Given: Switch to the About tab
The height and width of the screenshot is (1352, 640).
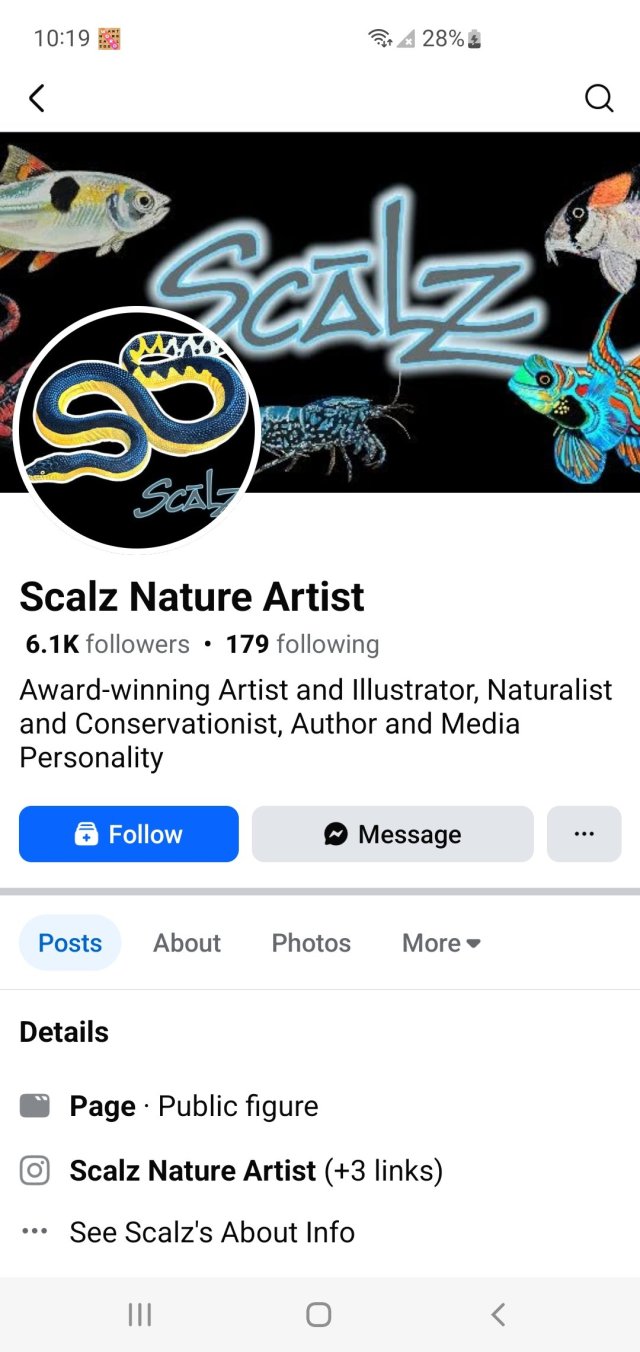Looking at the screenshot, I should (x=186, y=942).
